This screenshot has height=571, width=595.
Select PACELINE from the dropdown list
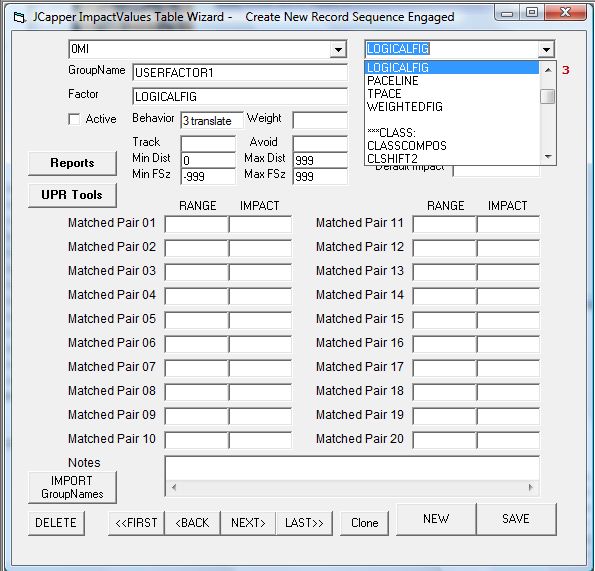click(x=452, y=81)
